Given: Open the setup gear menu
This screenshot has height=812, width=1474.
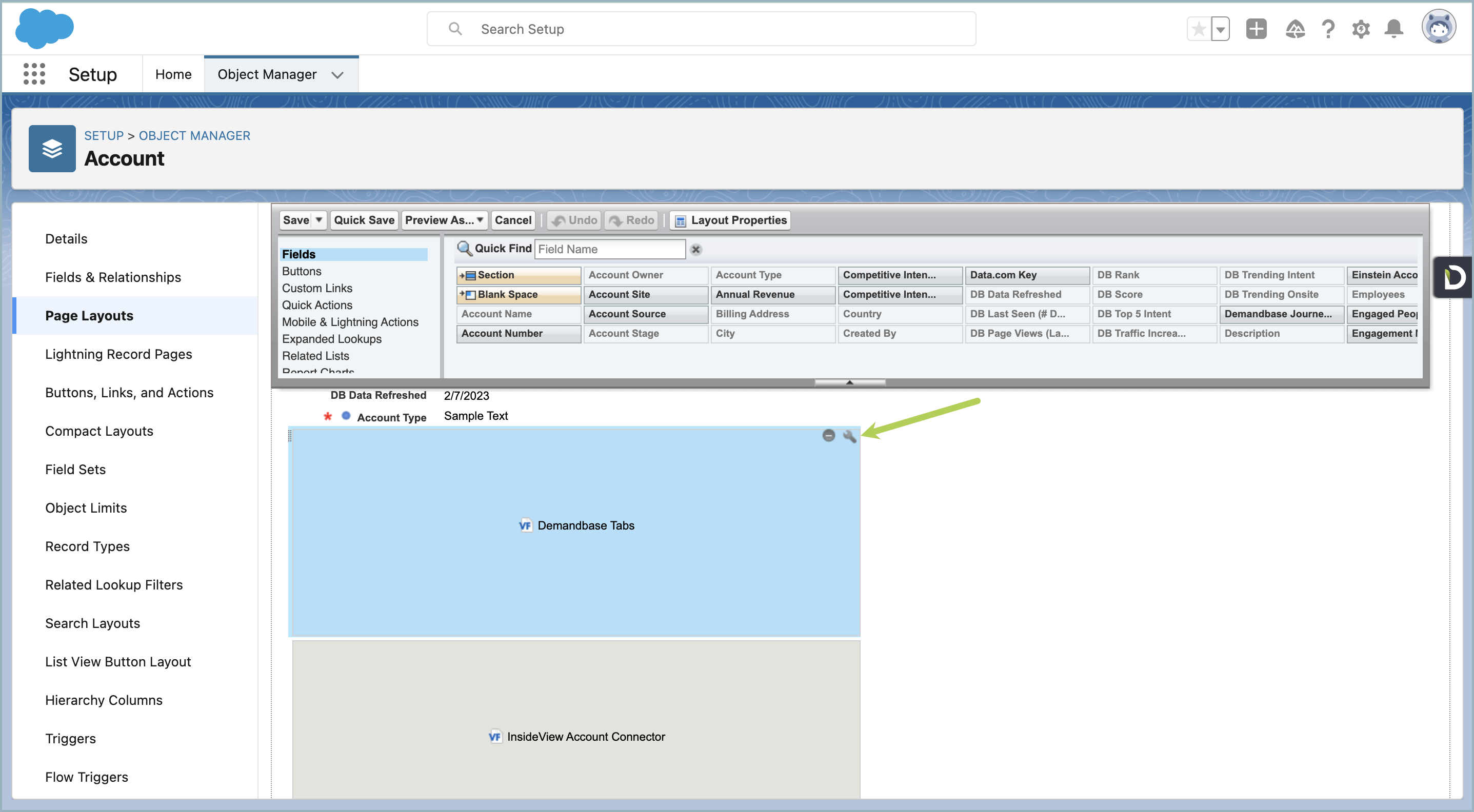Looking at the screenshot, I should 1361,29.
